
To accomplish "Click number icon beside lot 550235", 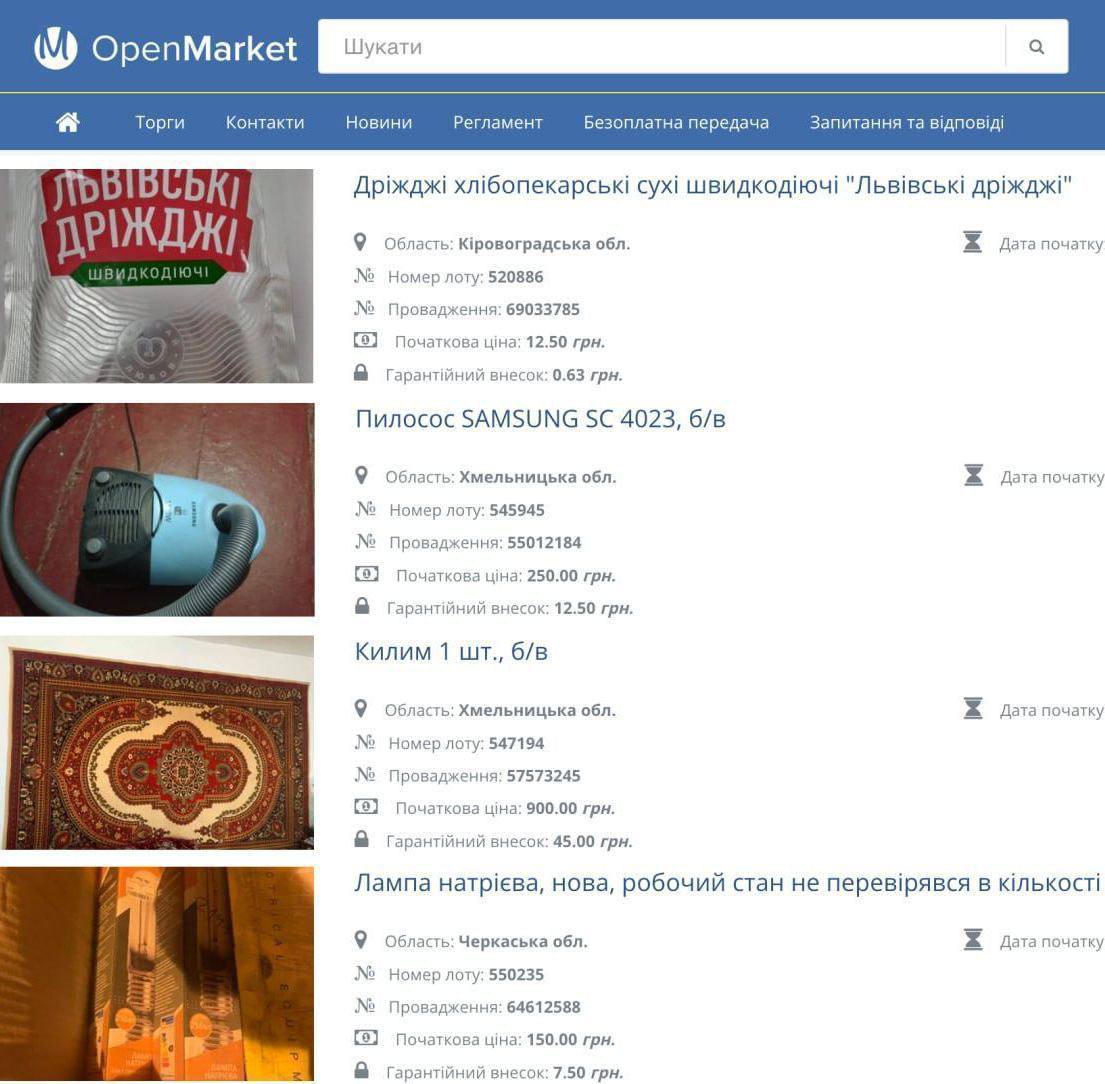I will 364,973.
